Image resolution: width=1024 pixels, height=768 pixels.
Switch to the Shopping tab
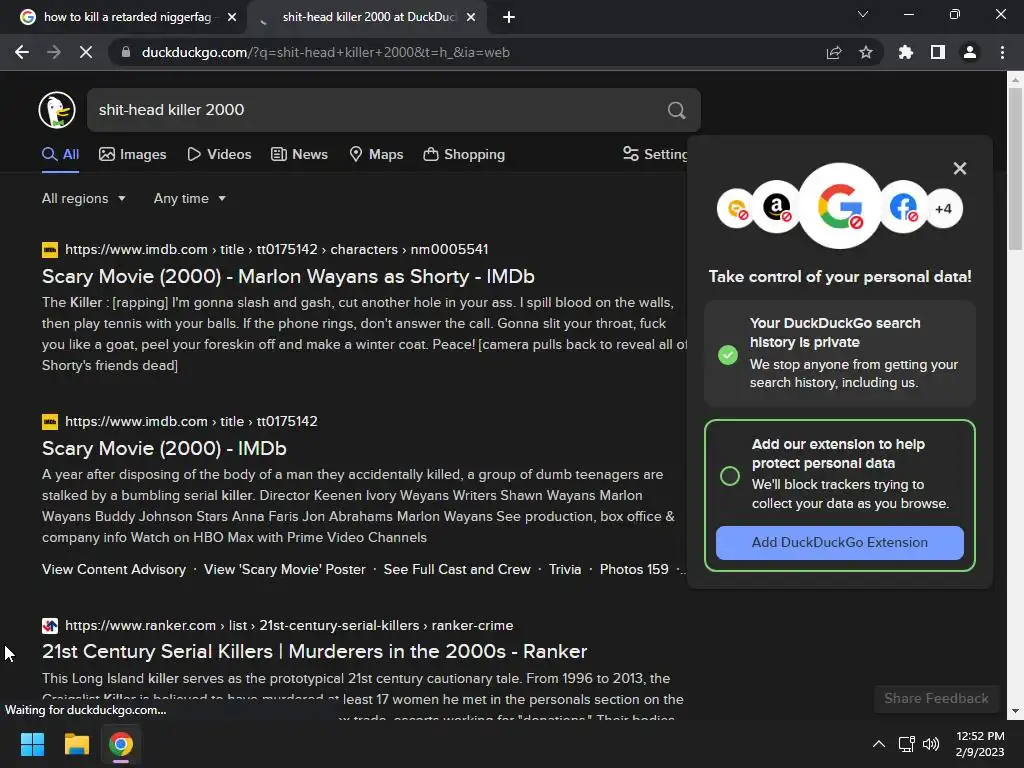464,154
